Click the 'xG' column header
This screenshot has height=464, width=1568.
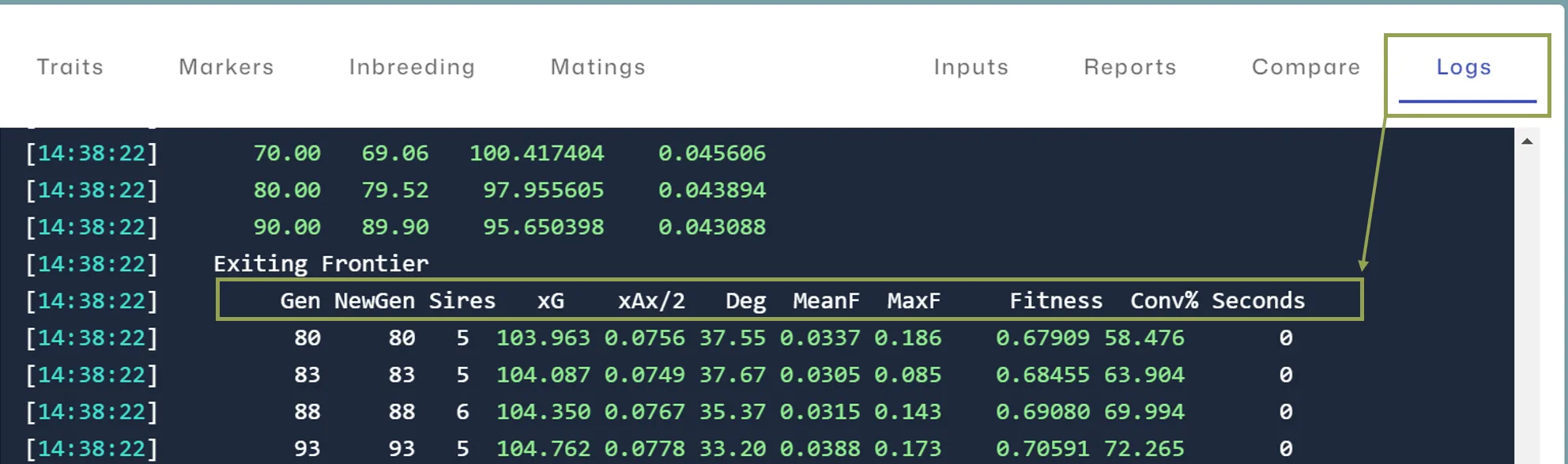[x=551, y=300]
